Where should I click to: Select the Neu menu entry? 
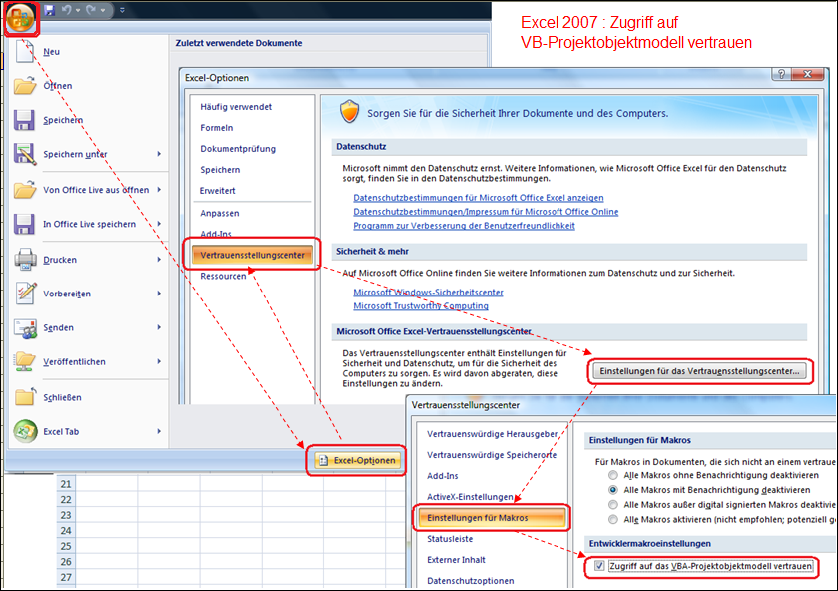point(51,52)
